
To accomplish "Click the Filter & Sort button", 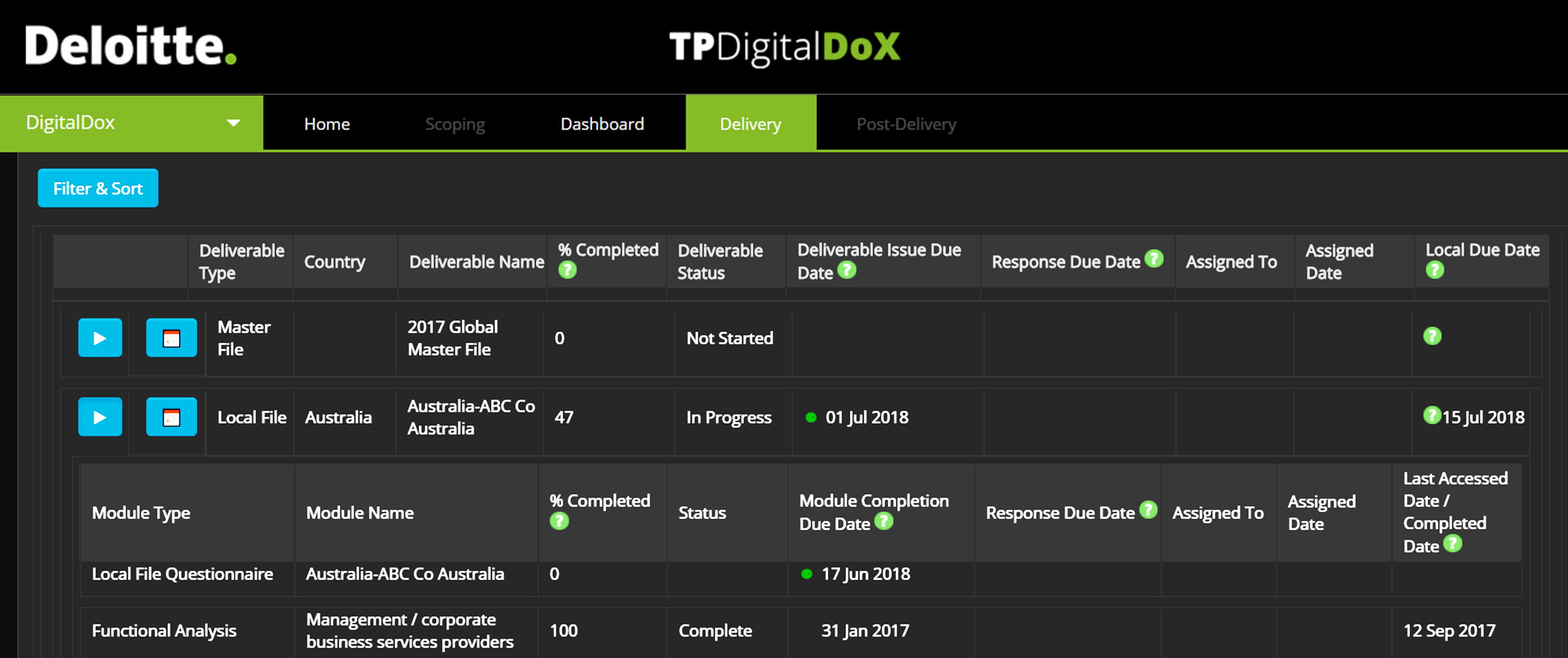I will (x=98, y=188).
